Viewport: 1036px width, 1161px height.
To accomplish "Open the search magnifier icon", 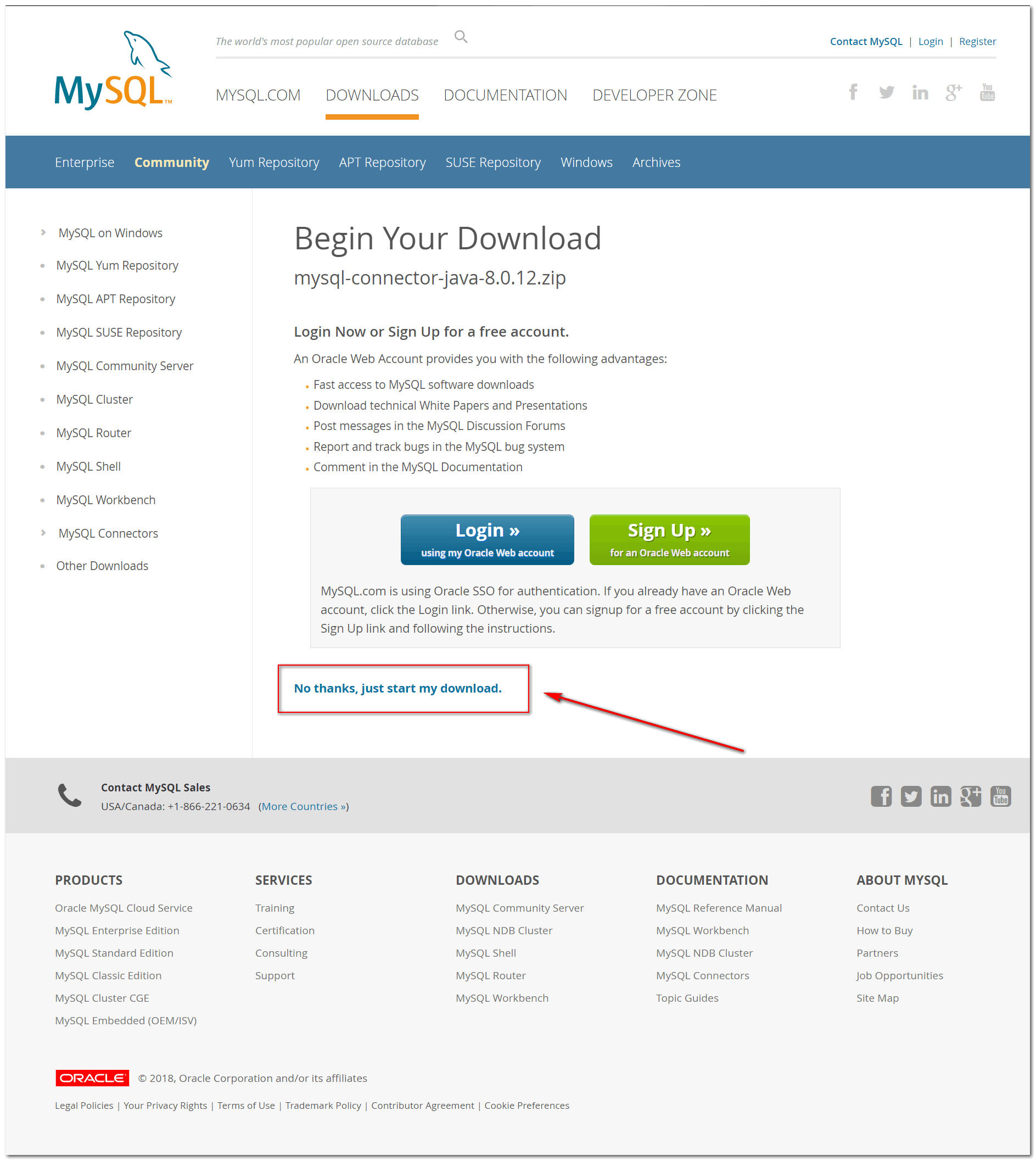I will [461, 37].
